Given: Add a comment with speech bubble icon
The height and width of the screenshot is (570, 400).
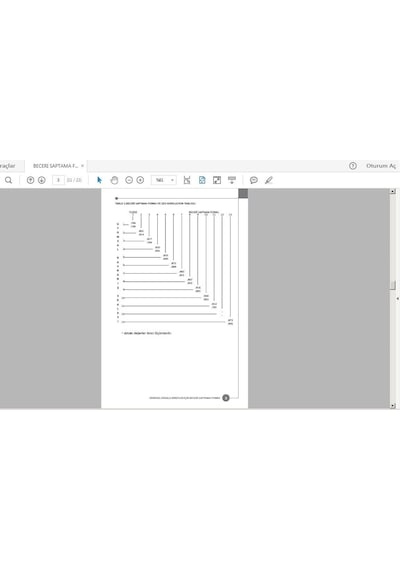Looking at the screenshot, I should coord(254,180).
